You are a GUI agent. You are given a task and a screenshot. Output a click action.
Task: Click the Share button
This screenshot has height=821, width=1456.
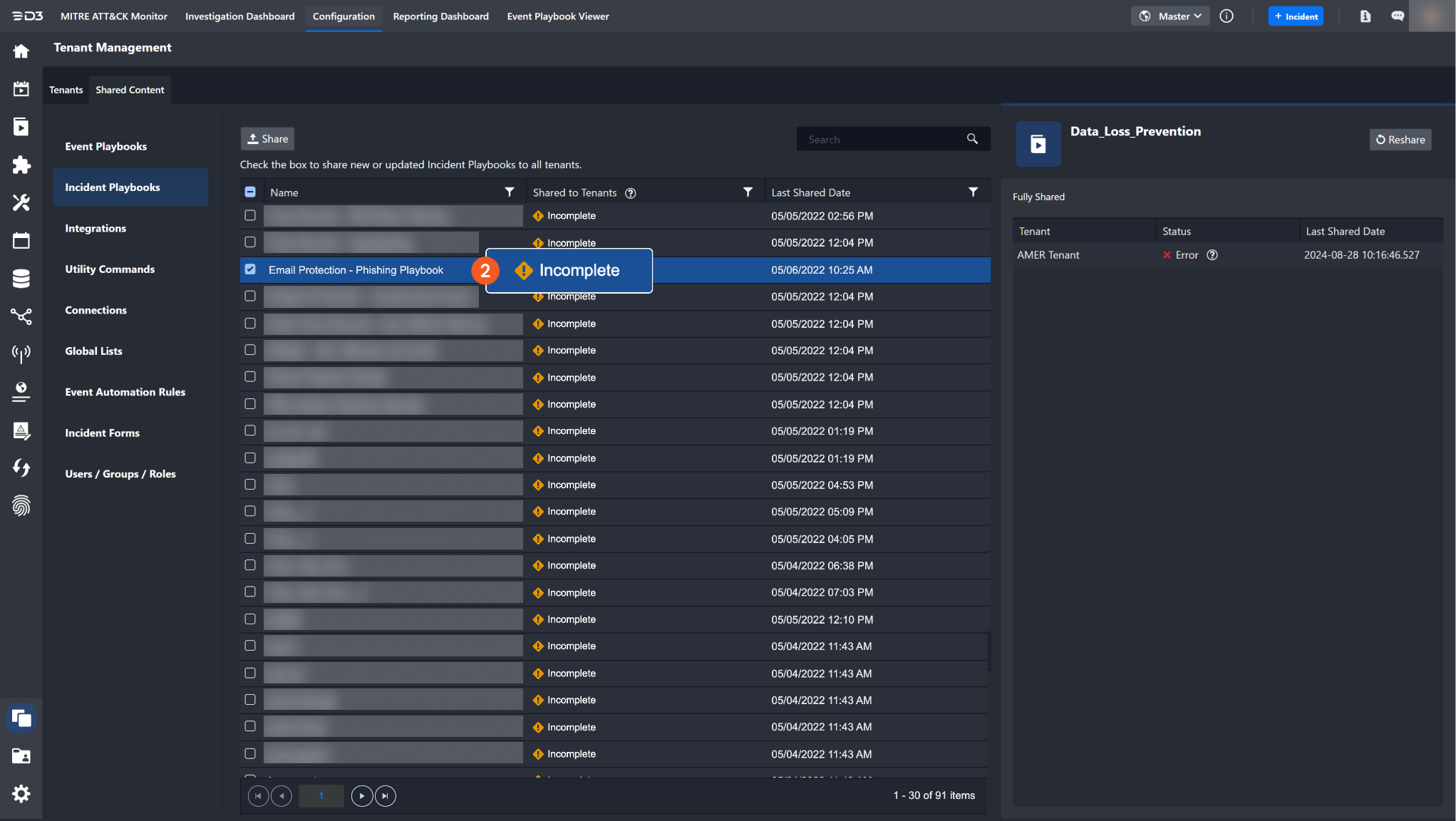pos(267,139)
